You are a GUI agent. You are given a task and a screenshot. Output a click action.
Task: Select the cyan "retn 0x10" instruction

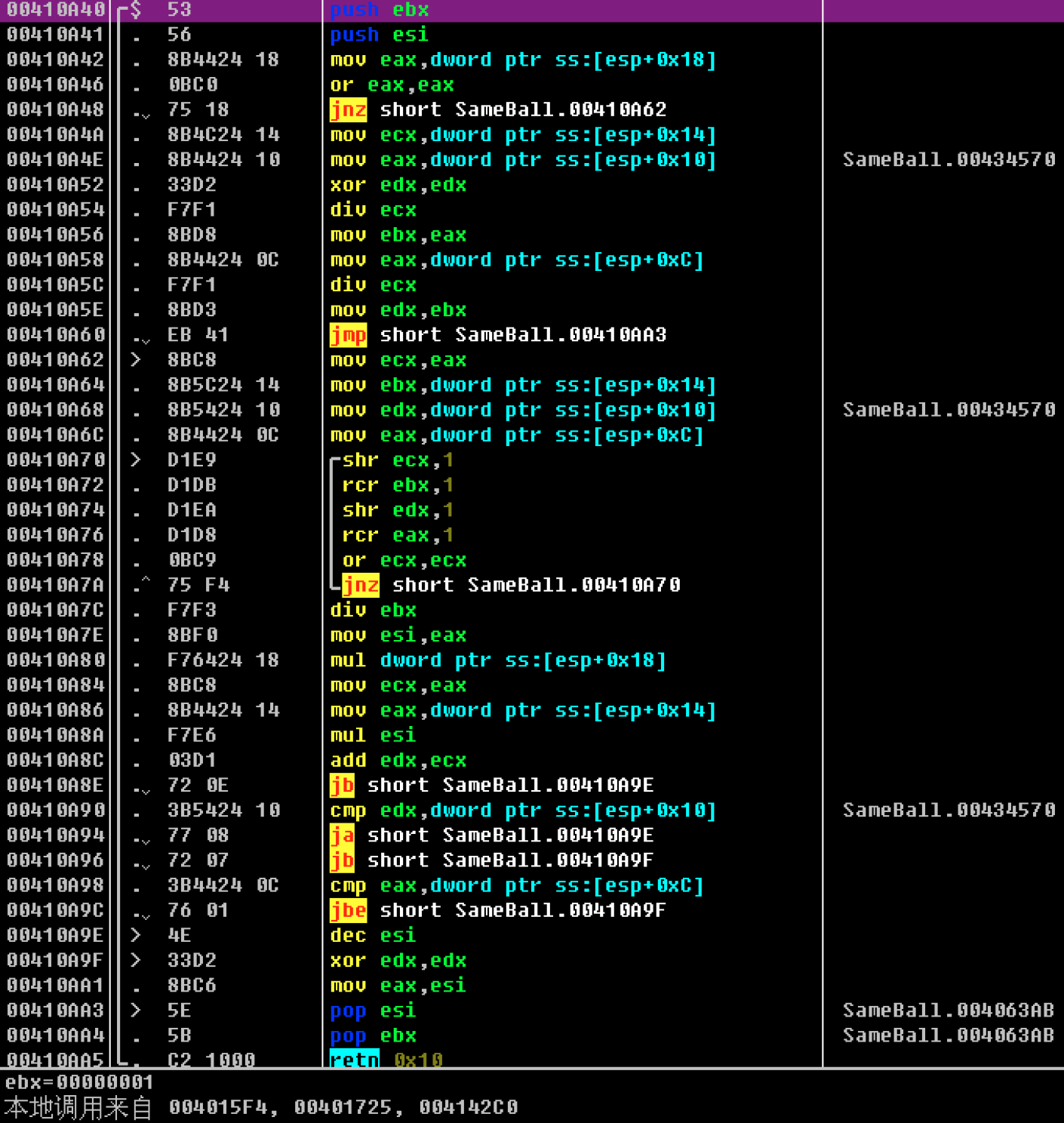(386, 1060)
